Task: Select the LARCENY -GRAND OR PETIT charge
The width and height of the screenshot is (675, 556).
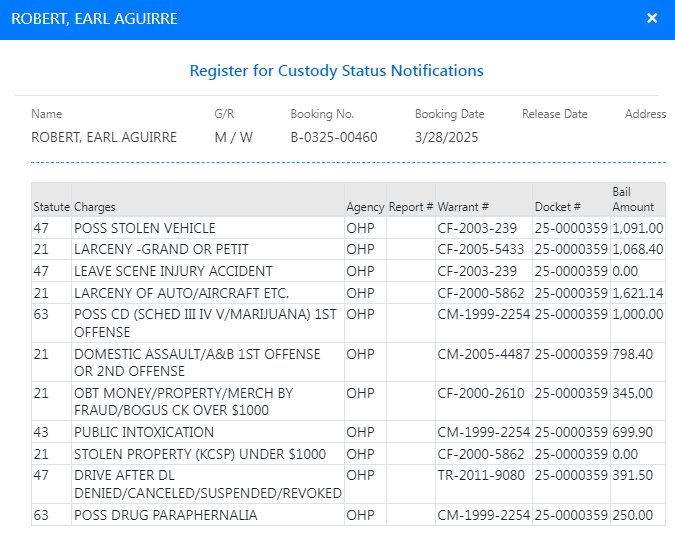Action: (161, 249)
